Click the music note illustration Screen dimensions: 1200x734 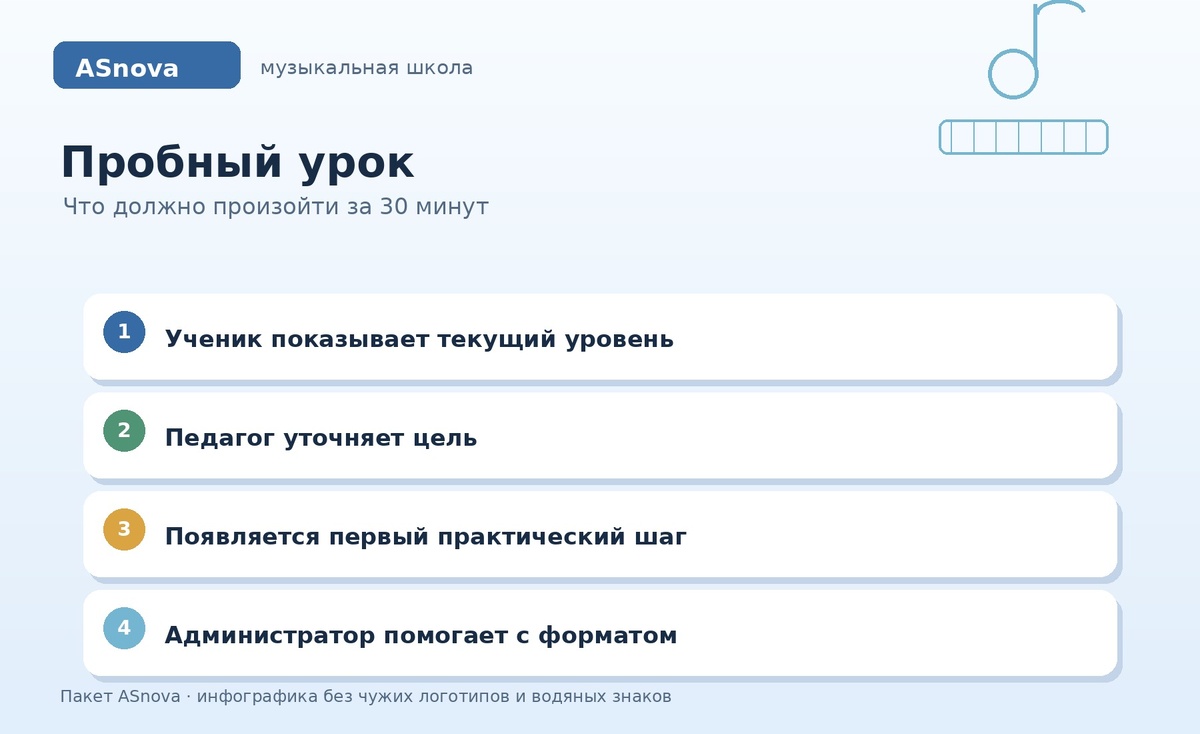pyautogui.click(x=1035, y=49)
